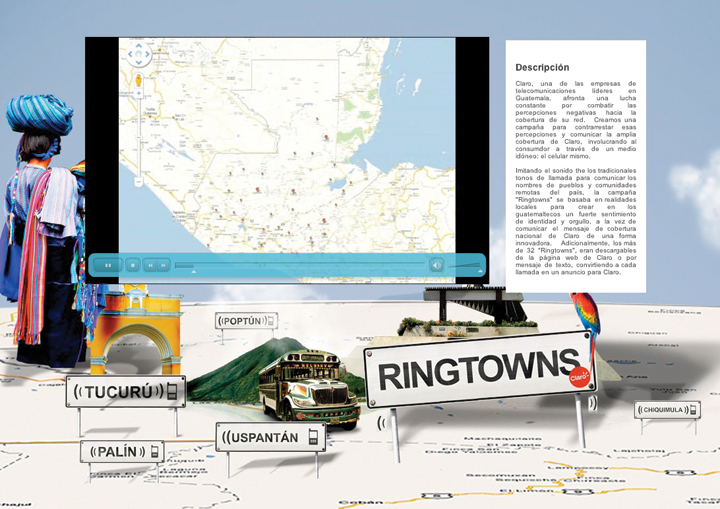Screen dimensions: 720x509
Task: Pan the map right with the arrow
Action: tap(147, 54)
